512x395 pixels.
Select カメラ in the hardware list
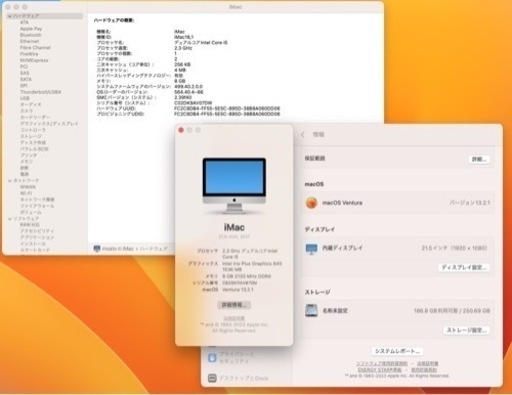click(x=27, y=111)
